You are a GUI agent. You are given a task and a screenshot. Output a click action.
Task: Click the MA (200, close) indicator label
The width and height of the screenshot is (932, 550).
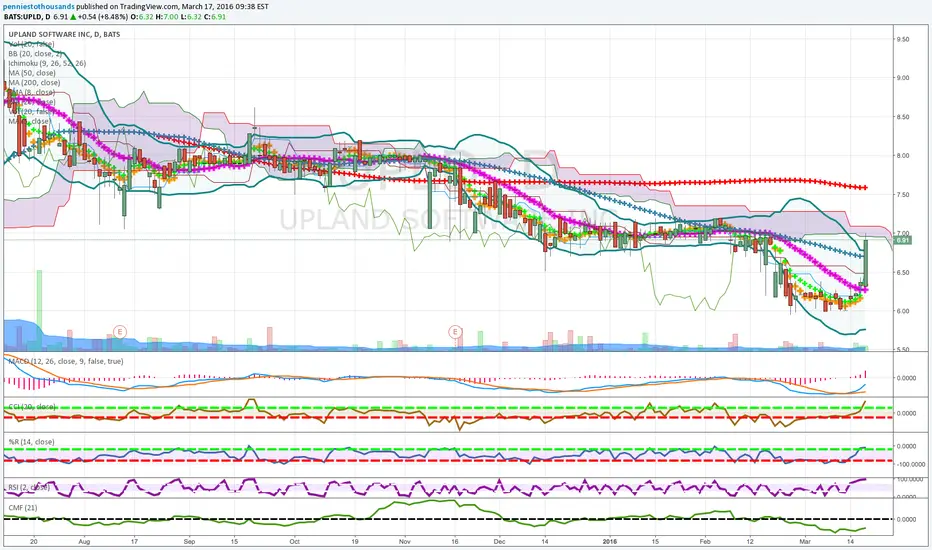pyautogui.click(x=34, y=82)
